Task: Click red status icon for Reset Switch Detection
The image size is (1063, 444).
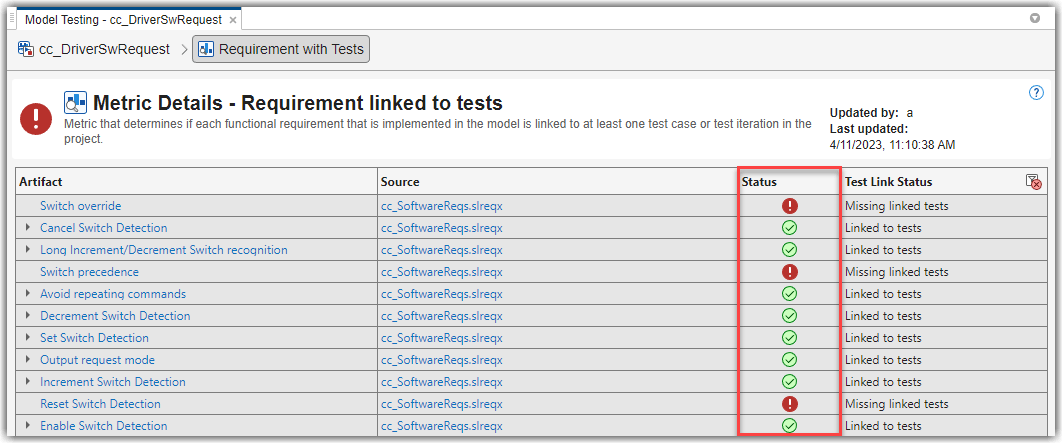Action: (789, 404)
